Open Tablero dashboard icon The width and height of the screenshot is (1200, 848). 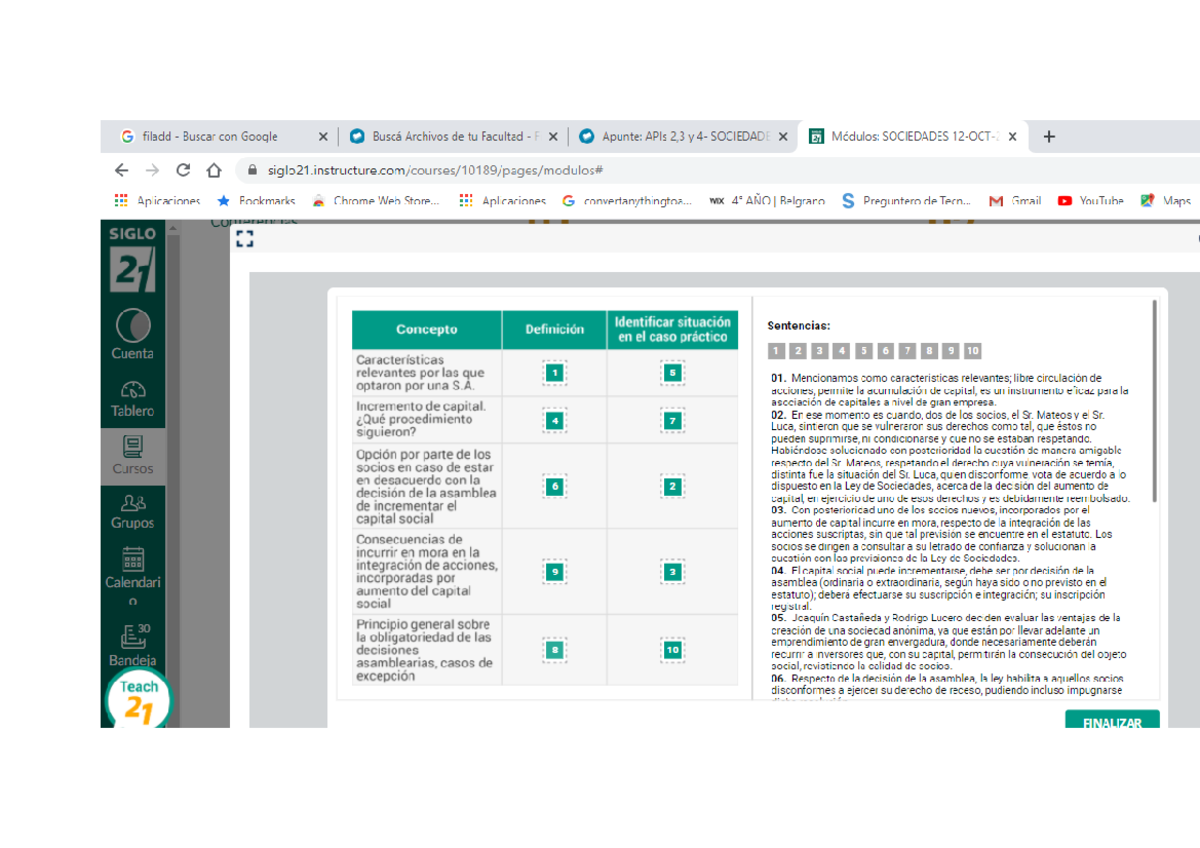tap(132, 399)
